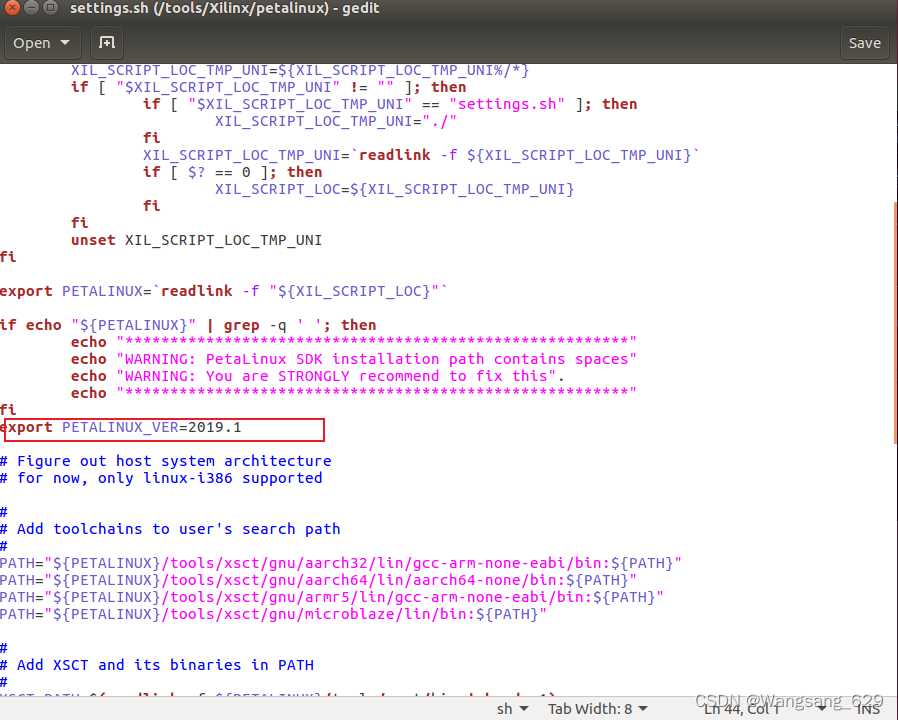Viewport: 898px width, 720px height.
Task: Open the 'sh' syntax highlighting selector
Action: pos(512,707)
